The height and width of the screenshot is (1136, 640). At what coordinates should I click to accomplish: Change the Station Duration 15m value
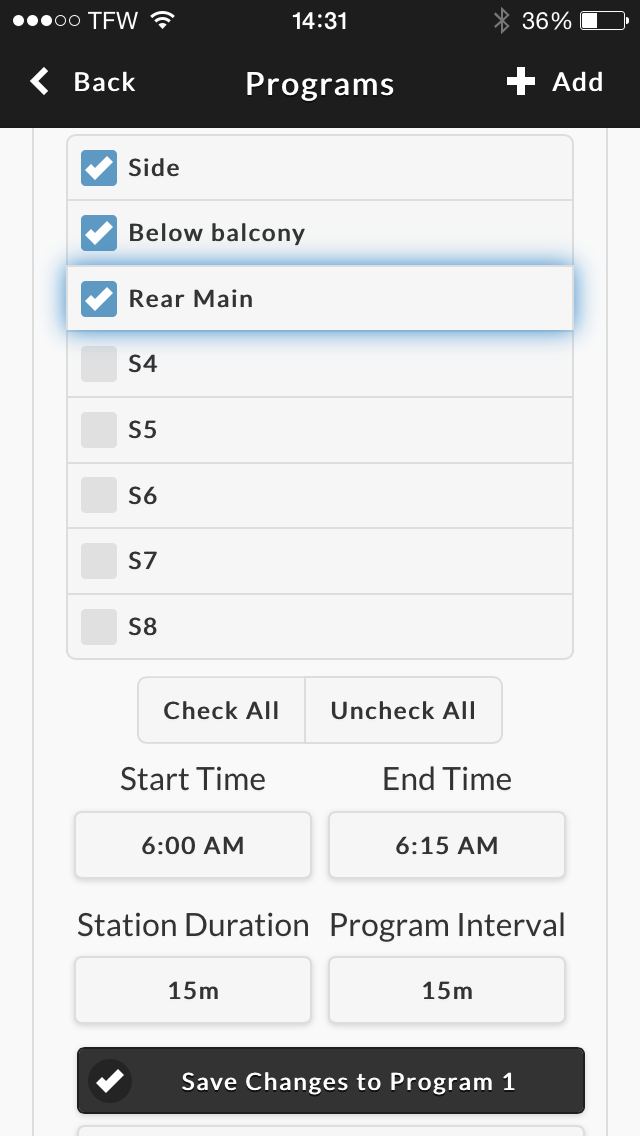click(x=193, y=991)
